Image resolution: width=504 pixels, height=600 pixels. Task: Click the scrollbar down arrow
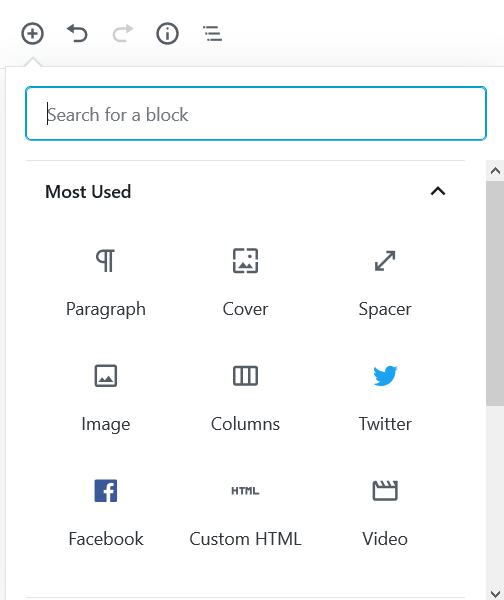(495, 593)
